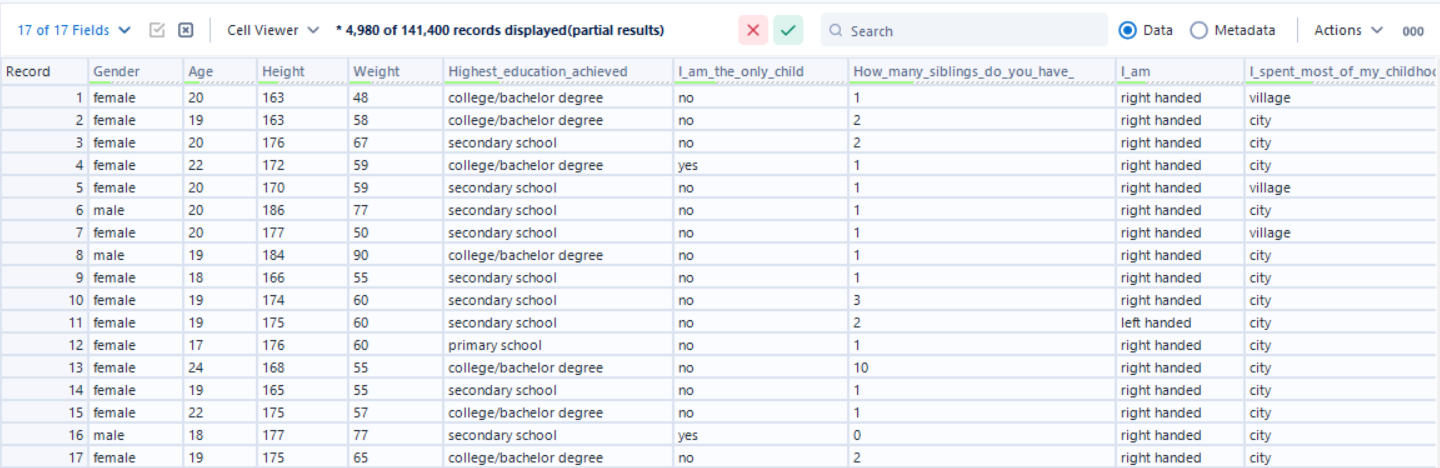Click Gender cell 'male' in record 16

click(x=134, y=435)
